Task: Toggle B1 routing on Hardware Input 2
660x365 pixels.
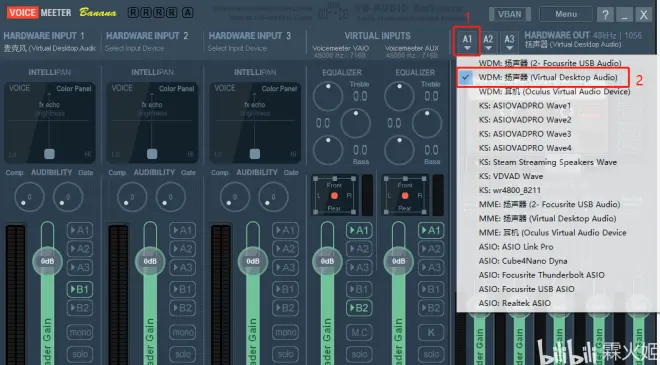Action: point(182,289)
